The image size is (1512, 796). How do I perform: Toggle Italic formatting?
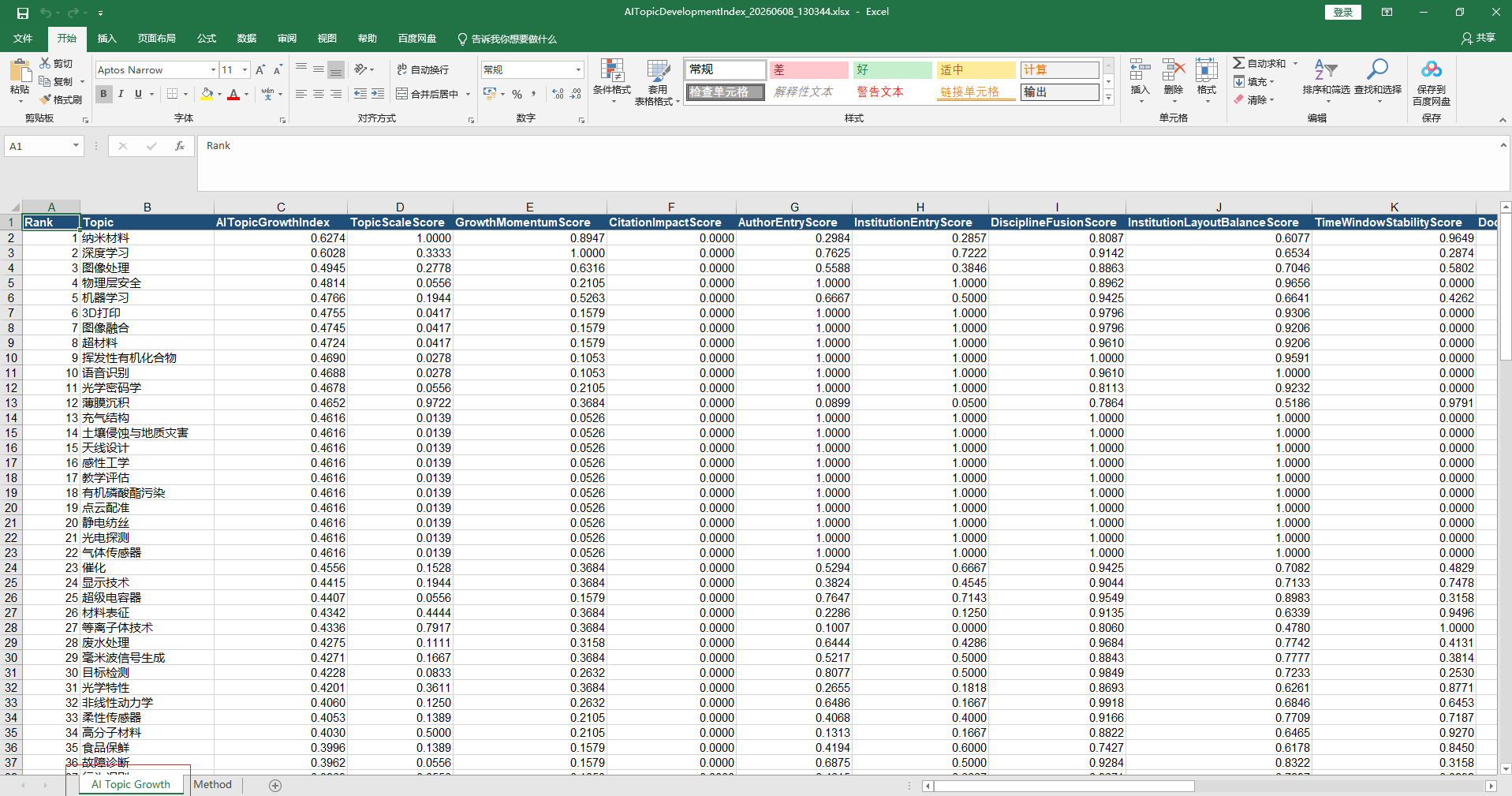121,94
